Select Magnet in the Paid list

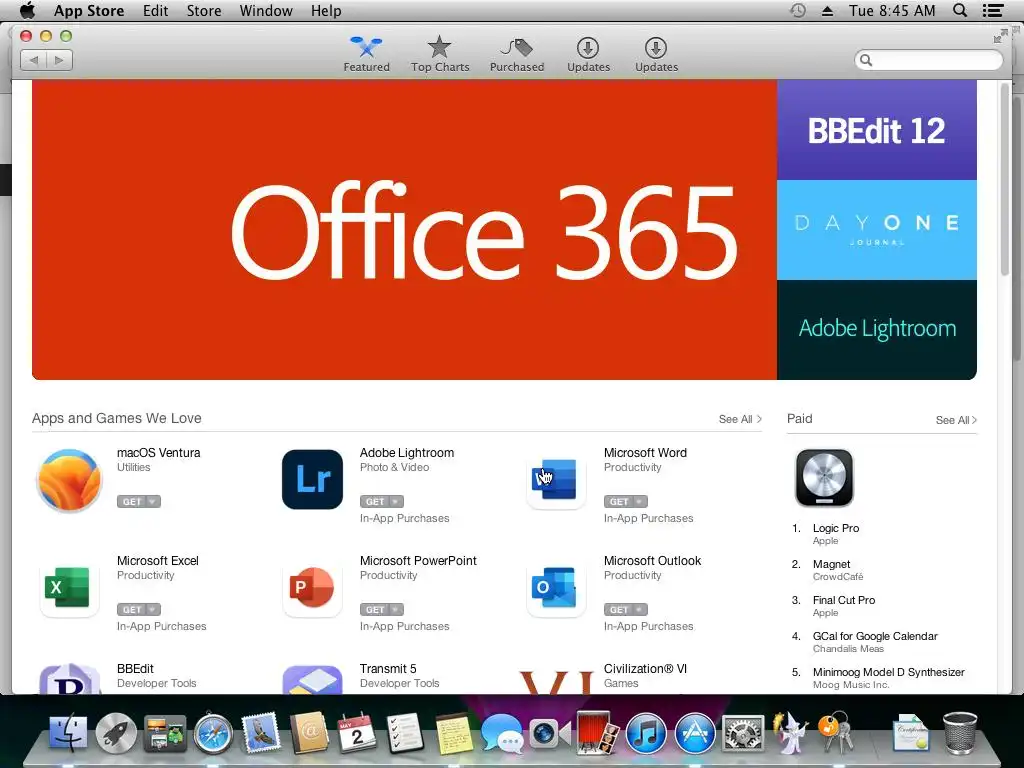[831, 564]
